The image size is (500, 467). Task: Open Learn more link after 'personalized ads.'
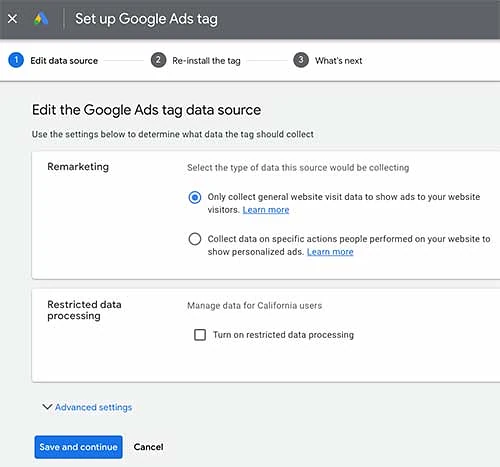tap(330, 252)
